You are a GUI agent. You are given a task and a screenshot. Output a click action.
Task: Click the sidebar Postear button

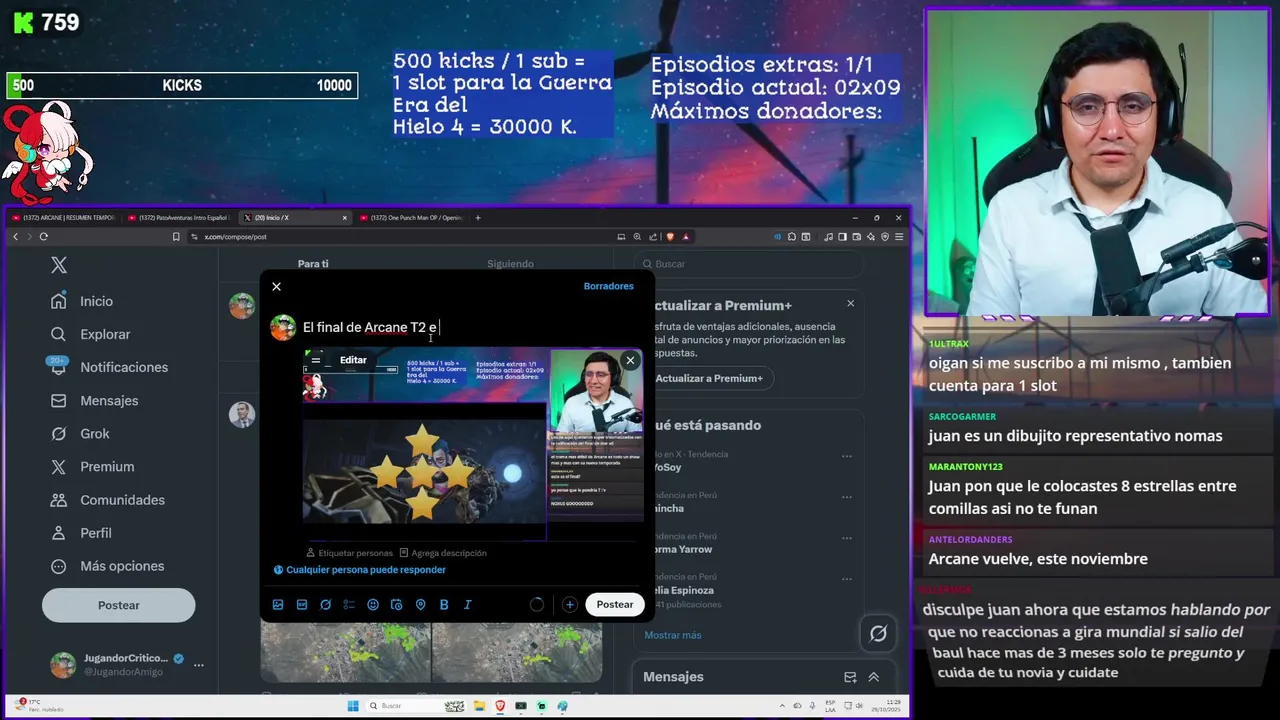118,605
